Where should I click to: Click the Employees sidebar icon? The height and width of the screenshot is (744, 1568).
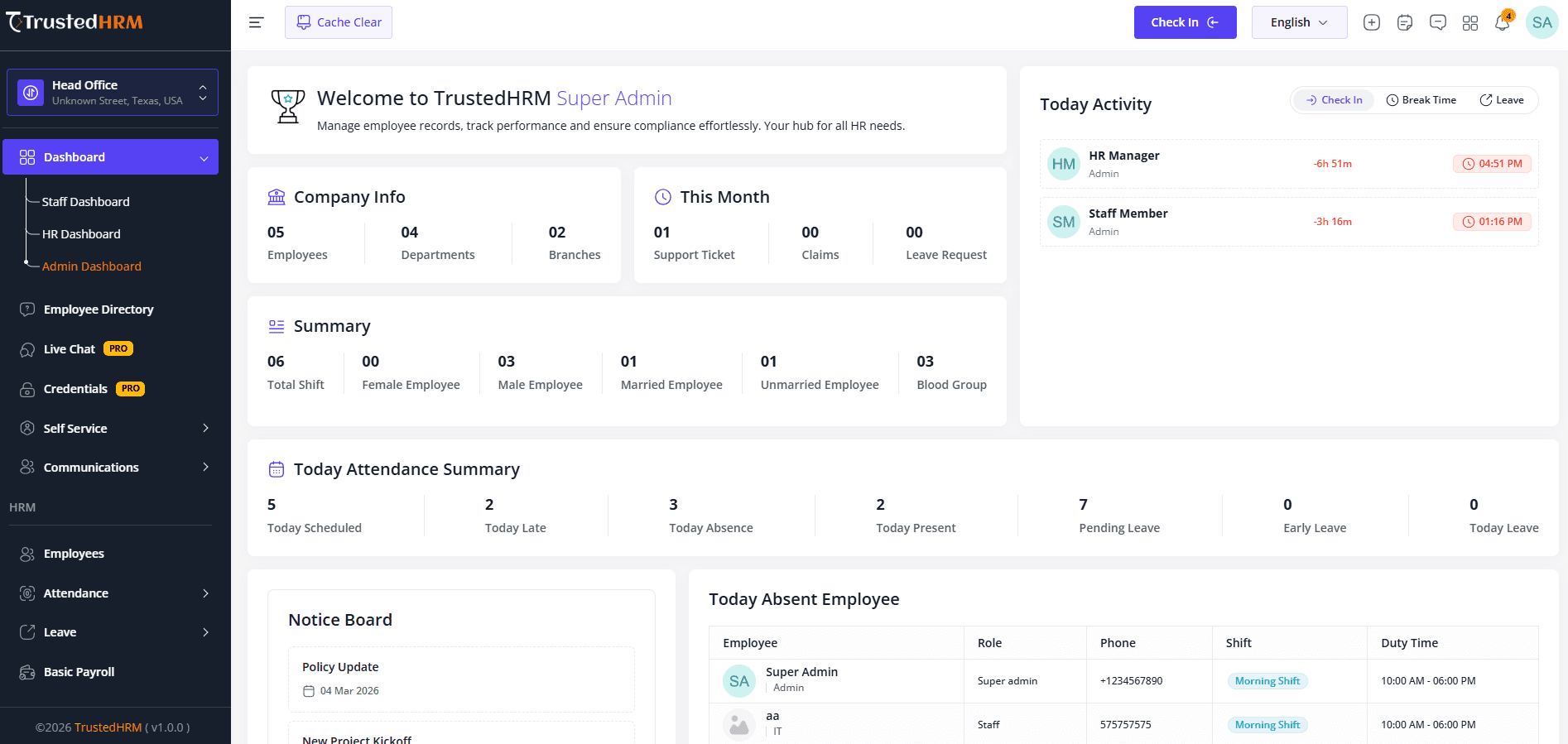pyautogui.click(x=27, y=554)
